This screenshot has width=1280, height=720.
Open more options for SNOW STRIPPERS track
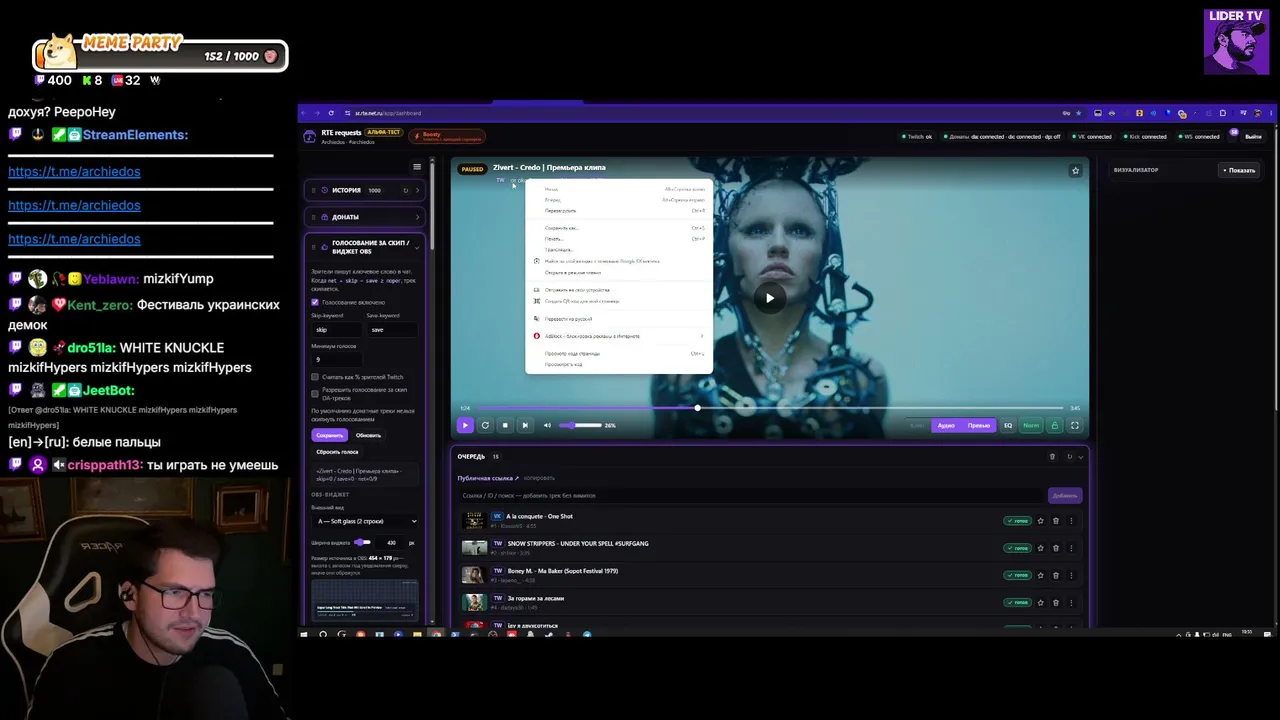(x=1071, y=548)
